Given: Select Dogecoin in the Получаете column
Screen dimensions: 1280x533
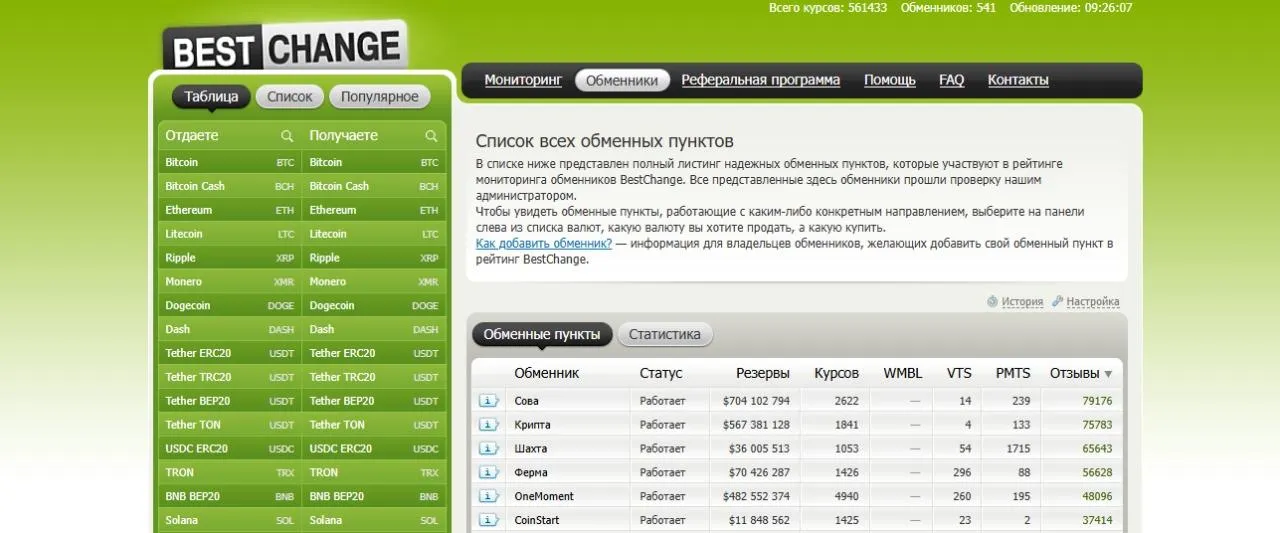Looking at the screenshot, I should pos(374,305).
